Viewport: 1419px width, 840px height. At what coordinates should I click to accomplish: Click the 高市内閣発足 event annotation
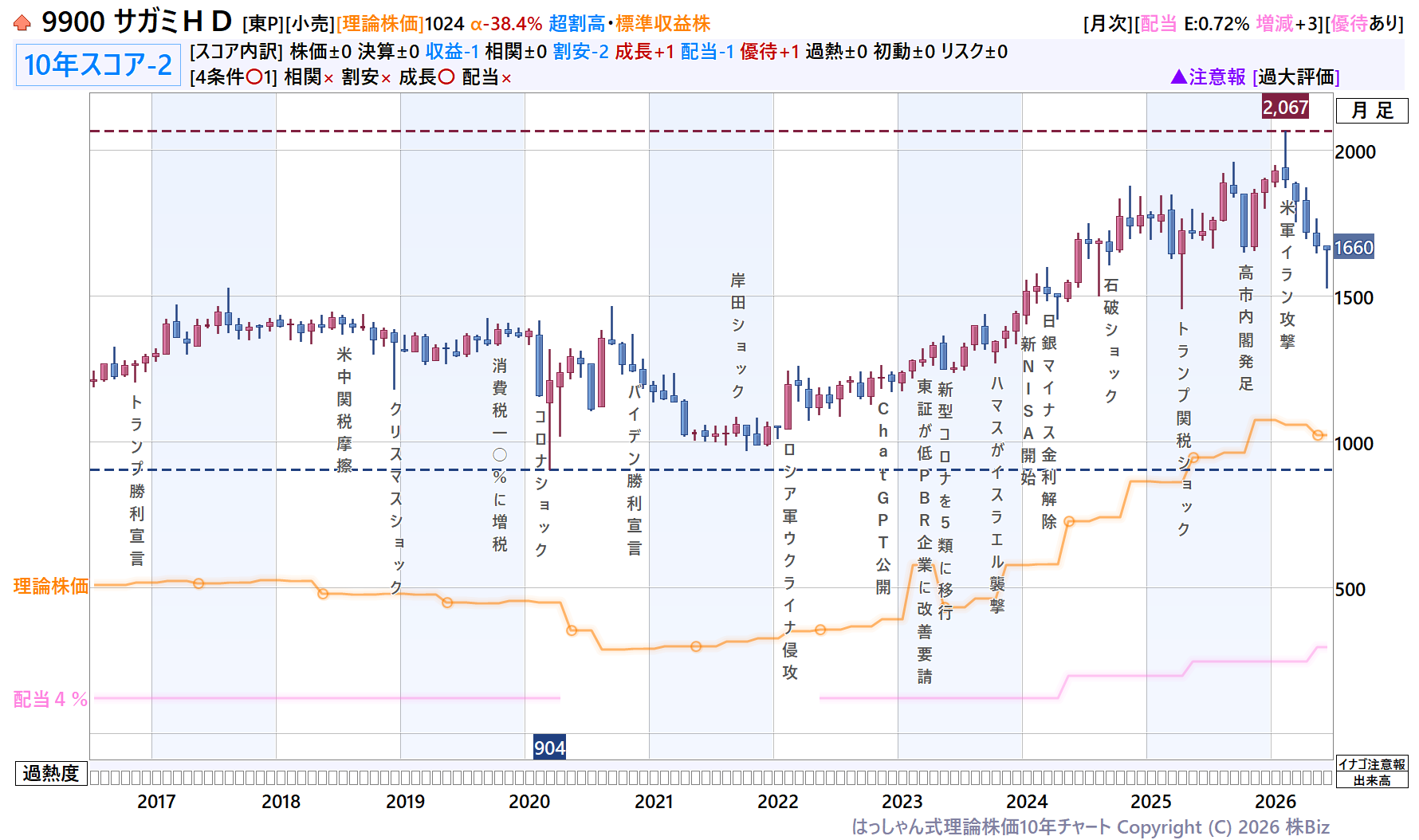tap(1245, 328)
